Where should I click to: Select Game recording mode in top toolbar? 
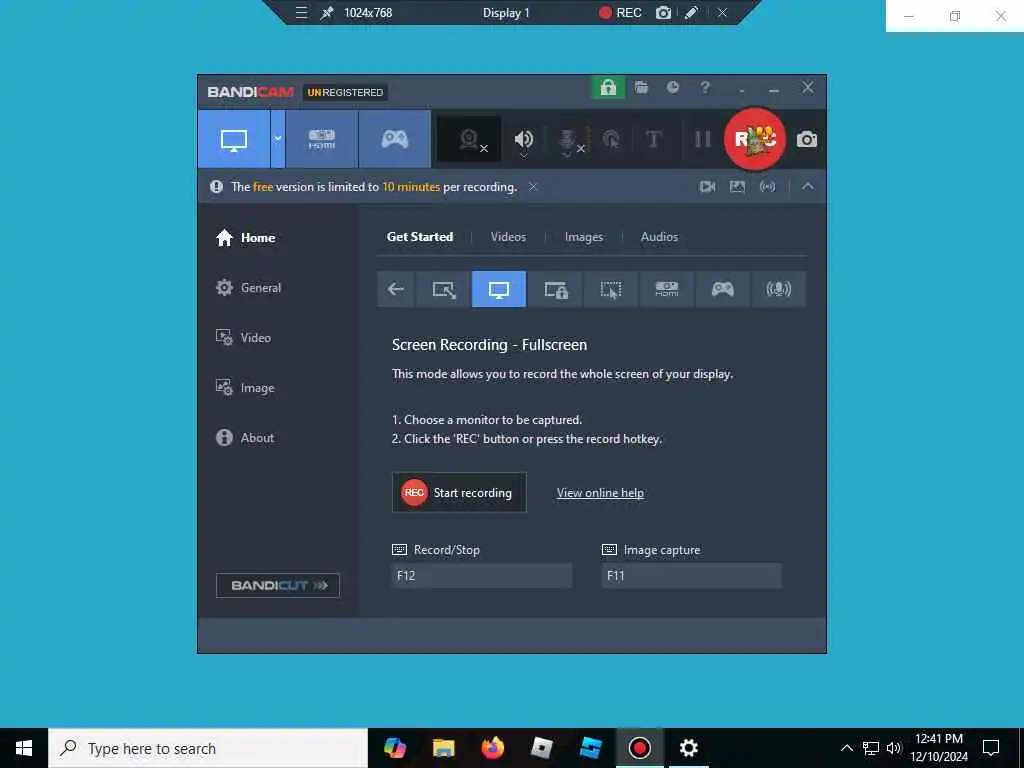click(394, 139)
